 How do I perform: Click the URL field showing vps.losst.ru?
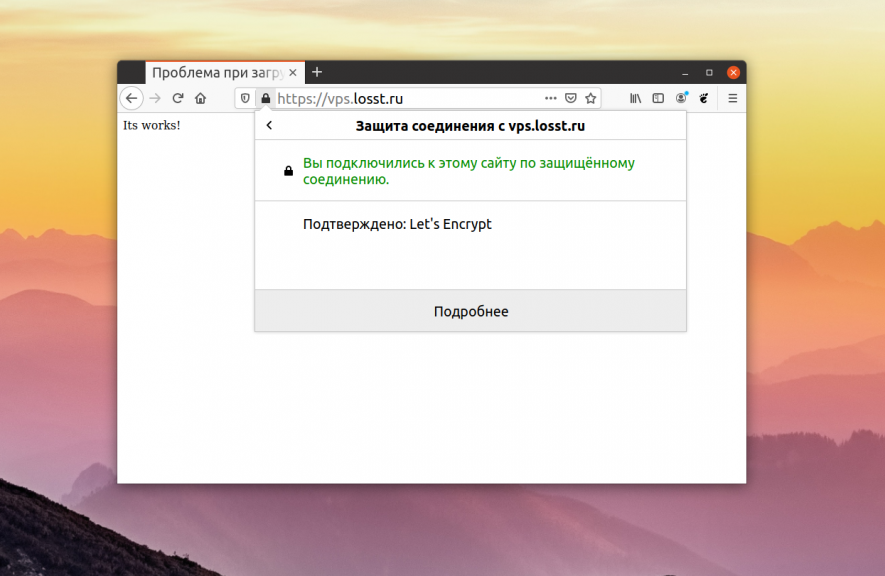[x=400, y=98]
